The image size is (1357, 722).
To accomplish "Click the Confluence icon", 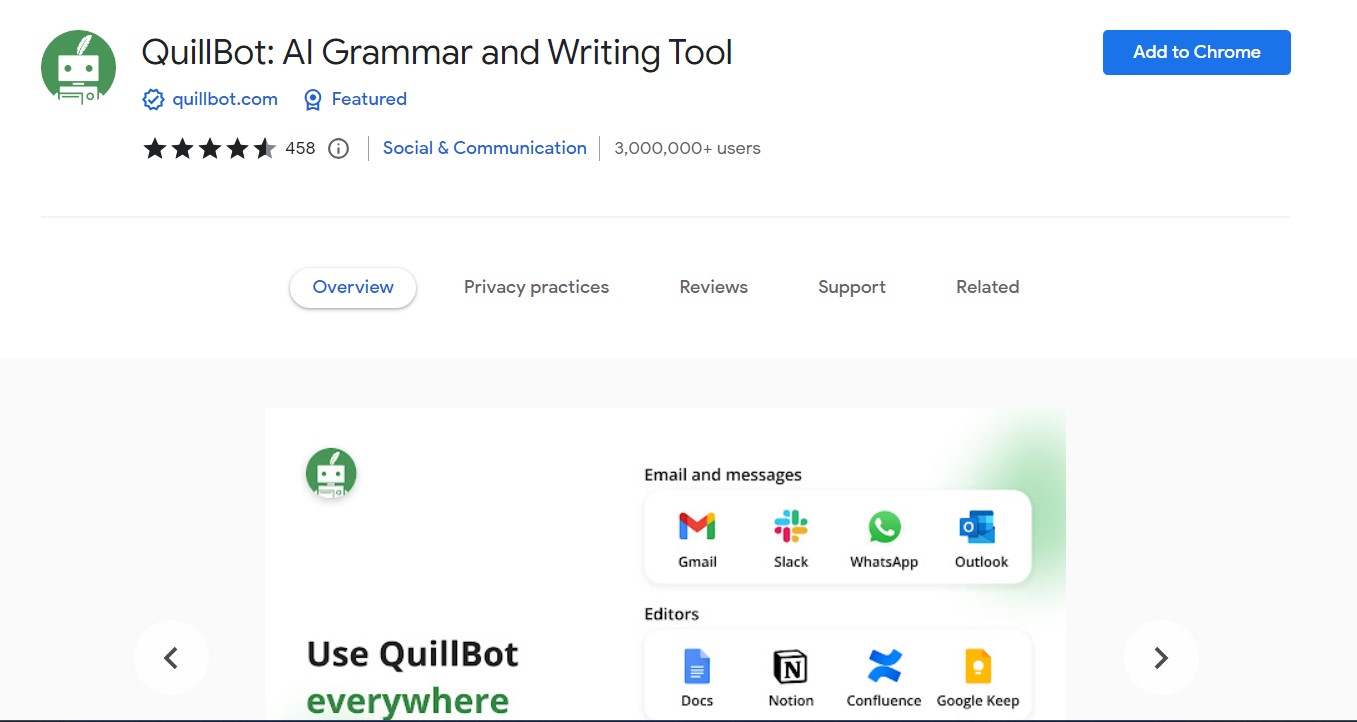I will tap(884, 666).
